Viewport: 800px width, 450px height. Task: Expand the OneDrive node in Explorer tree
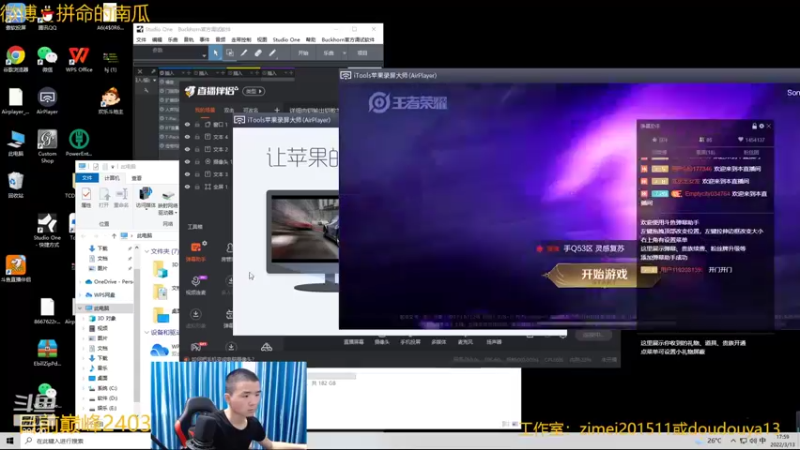tap(80, 282)
